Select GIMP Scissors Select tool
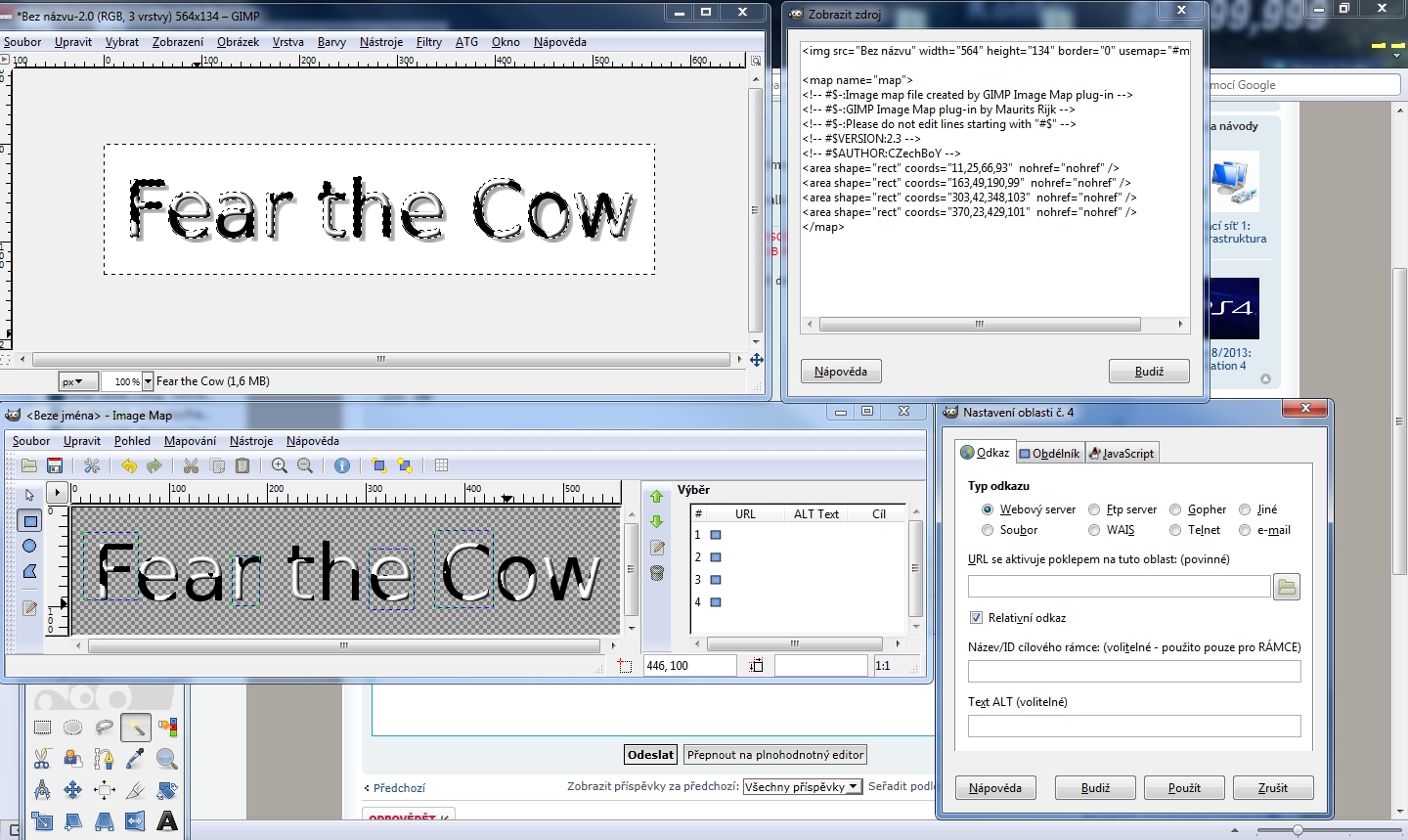The height and width of the screenshot is (840, 1408). click(x=42, y=759)
